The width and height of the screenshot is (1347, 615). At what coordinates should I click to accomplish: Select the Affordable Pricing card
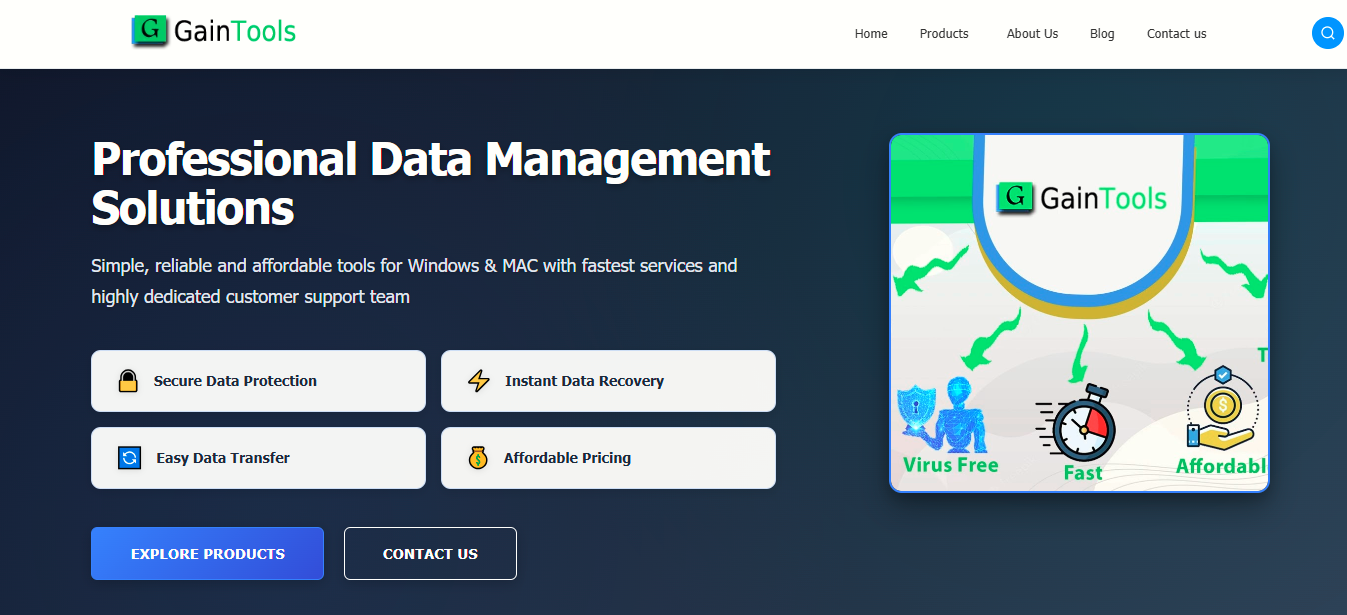608,458
